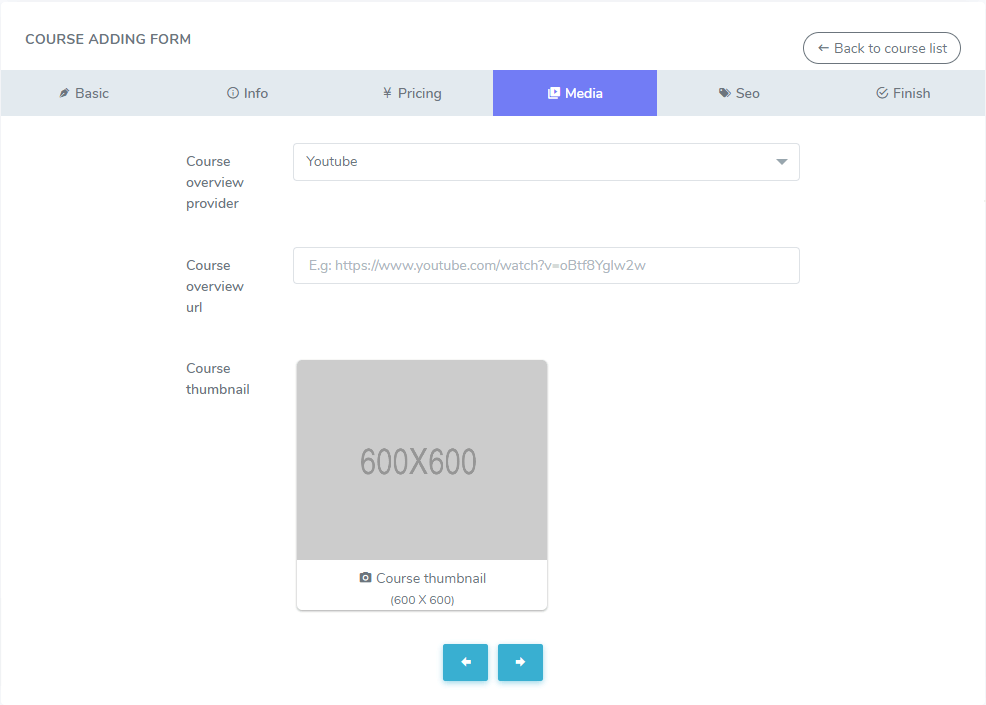The image size is (986, 705).
Task: Click the camera icon below the thumbnail
Action: (365, 578)
